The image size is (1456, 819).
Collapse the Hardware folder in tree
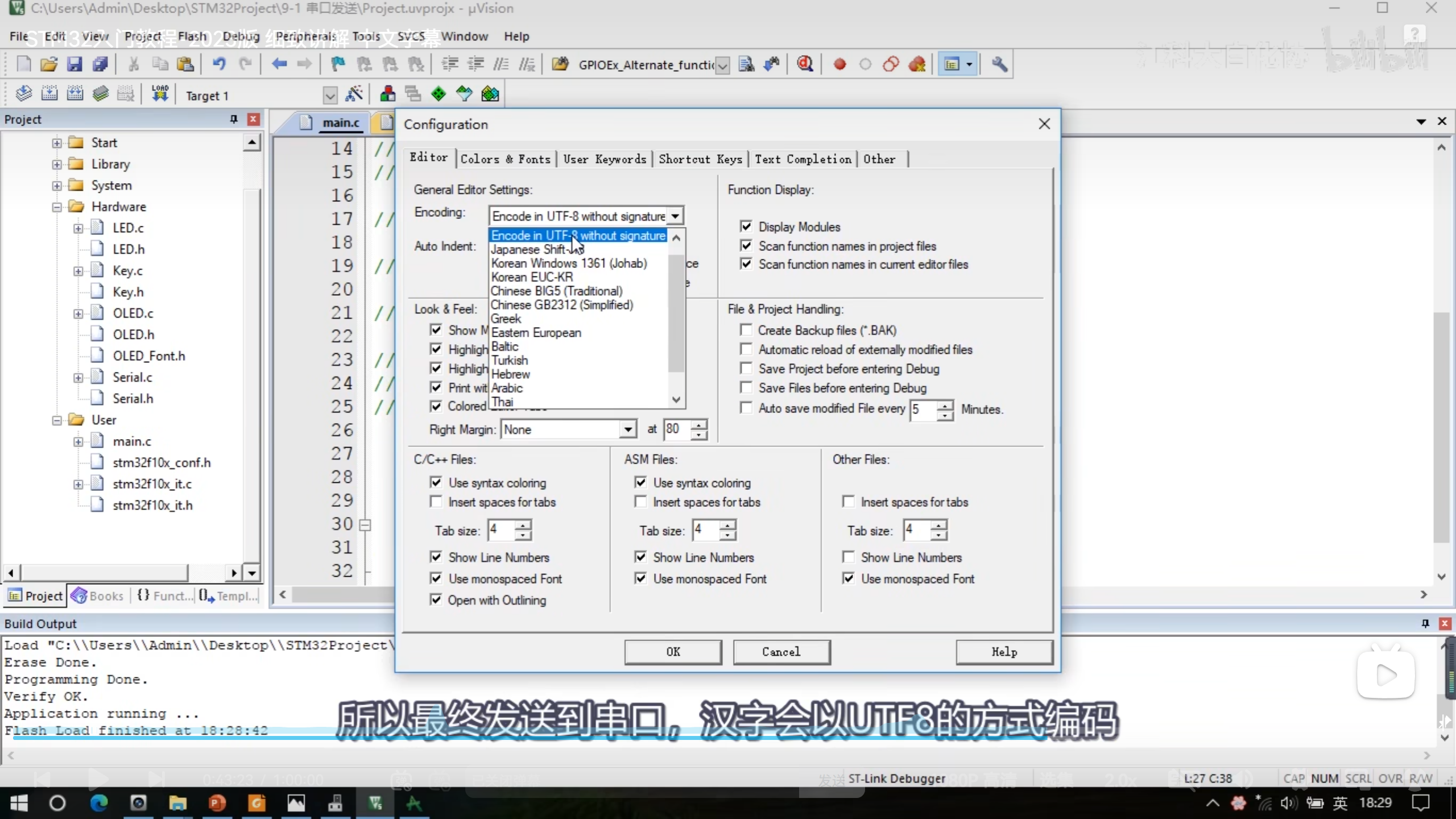pos(57,207)
